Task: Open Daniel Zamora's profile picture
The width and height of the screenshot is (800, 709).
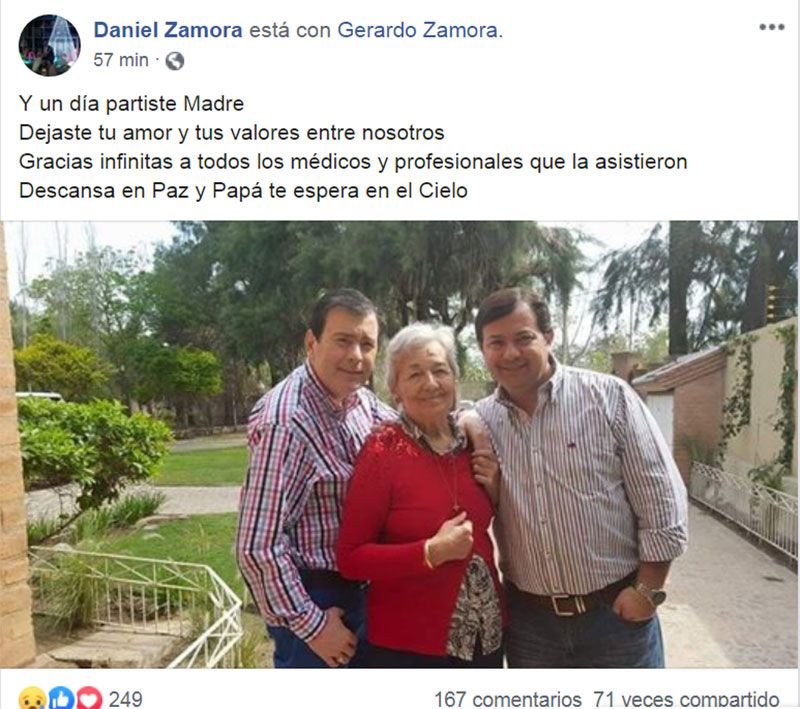Action: 49,45
